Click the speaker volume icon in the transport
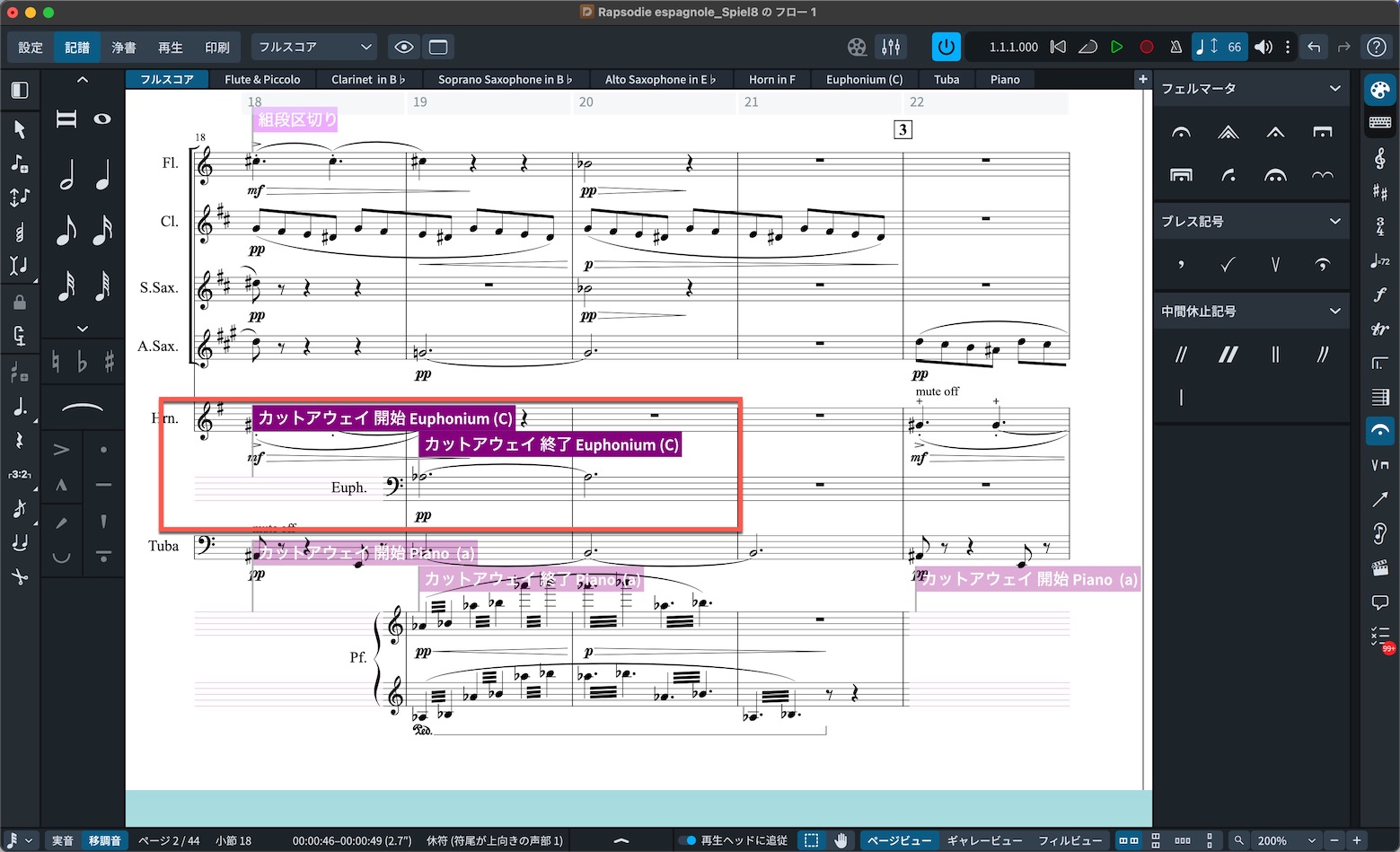Screen dimensions: 1400x852 pos(1264,47)
